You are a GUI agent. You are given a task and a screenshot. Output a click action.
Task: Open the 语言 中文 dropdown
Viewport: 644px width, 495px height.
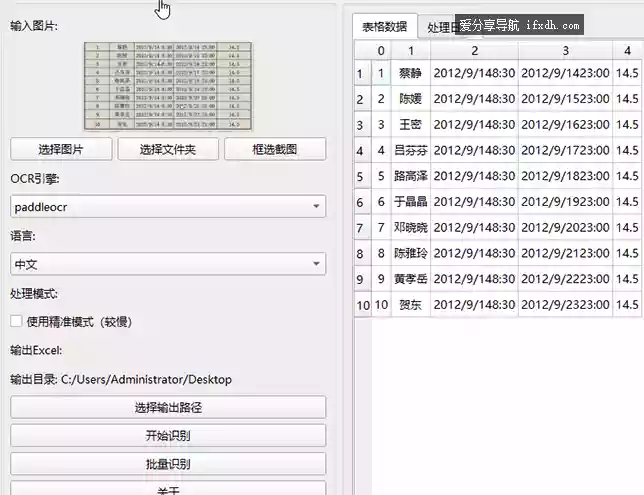pyautogui.click(x=168, y=264)
